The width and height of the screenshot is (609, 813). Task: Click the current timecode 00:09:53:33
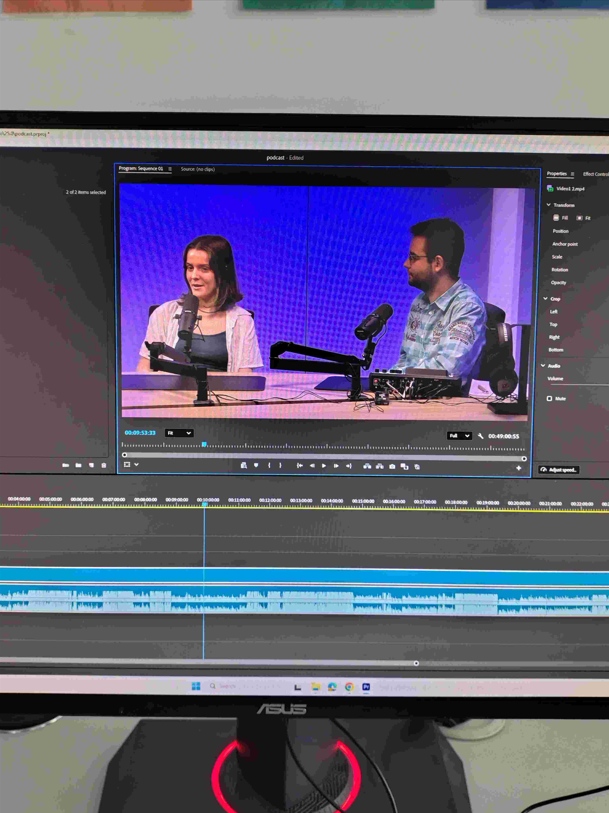140,432
